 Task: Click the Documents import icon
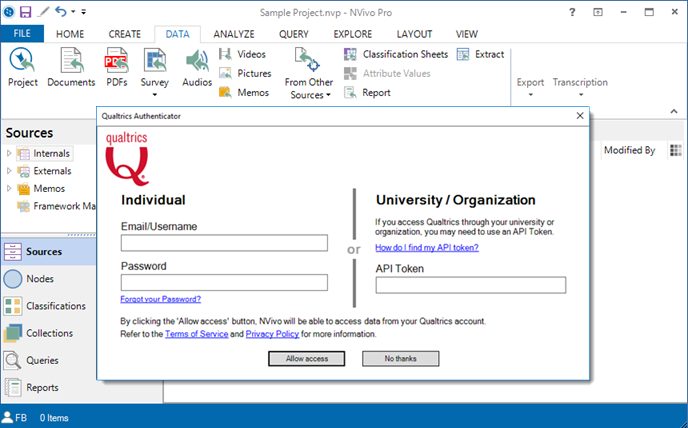pyautogui.click(x=71, y=62)
